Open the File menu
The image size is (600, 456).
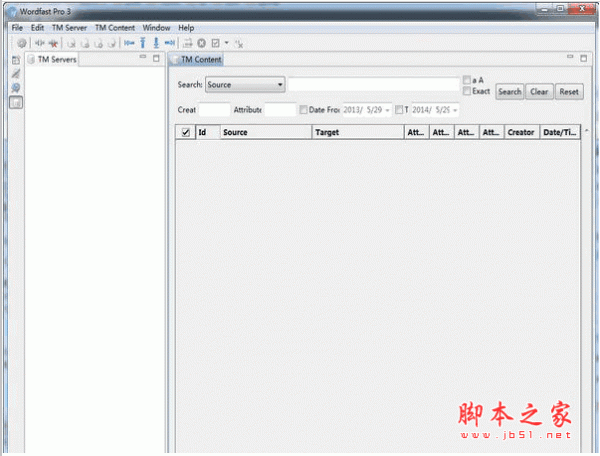pyautogui.click(x=17, y=28)
